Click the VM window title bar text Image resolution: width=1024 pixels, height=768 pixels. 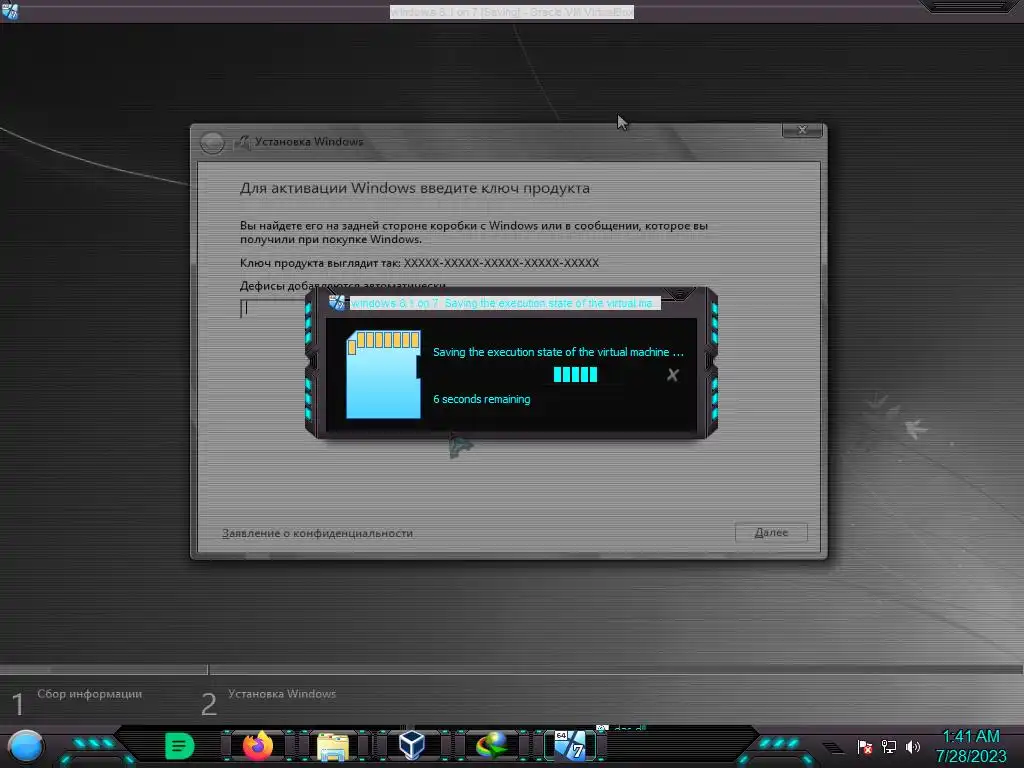click(512, 12)
